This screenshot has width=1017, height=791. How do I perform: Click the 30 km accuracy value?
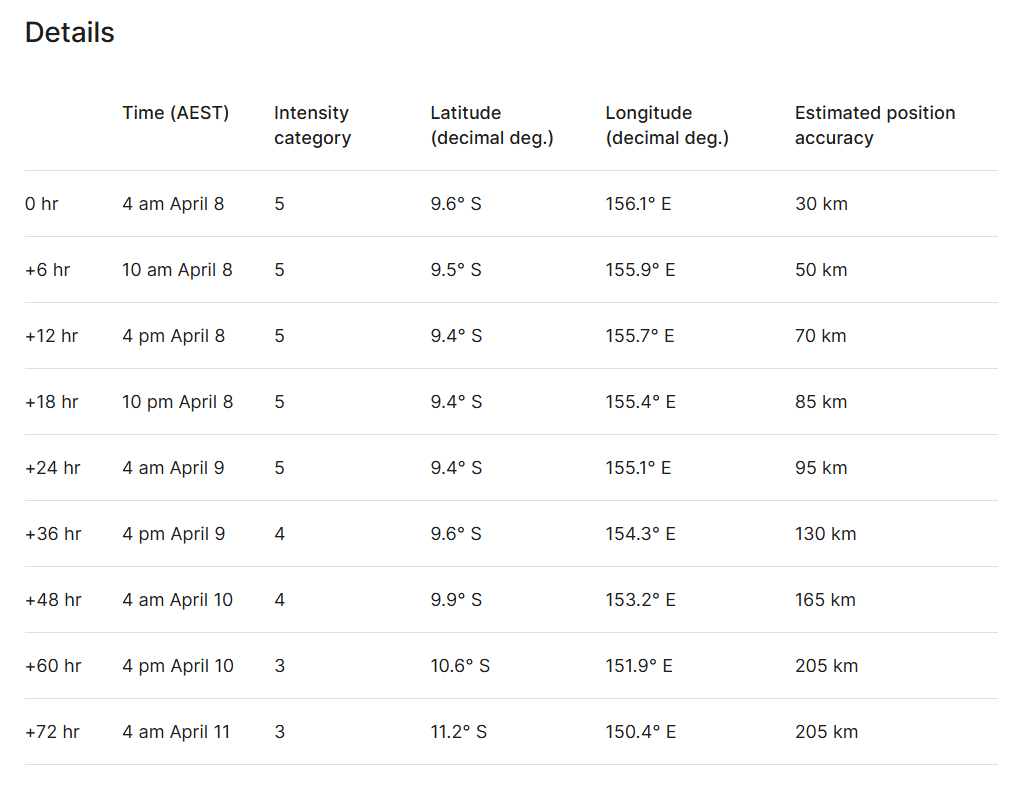pyautogui.click(x=821, y=204)
